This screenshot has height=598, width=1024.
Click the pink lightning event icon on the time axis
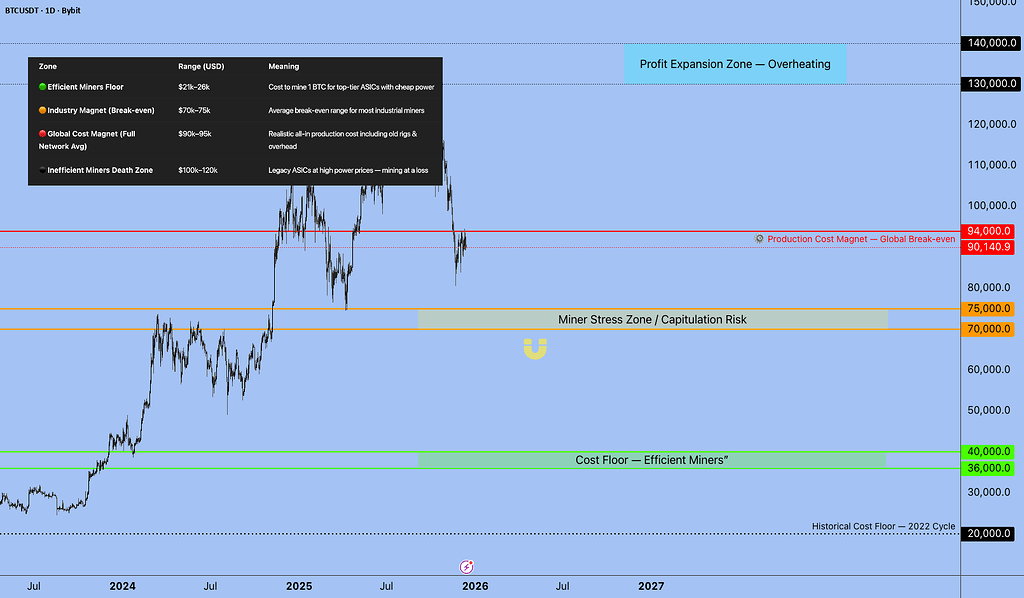(x=466, y=566)
